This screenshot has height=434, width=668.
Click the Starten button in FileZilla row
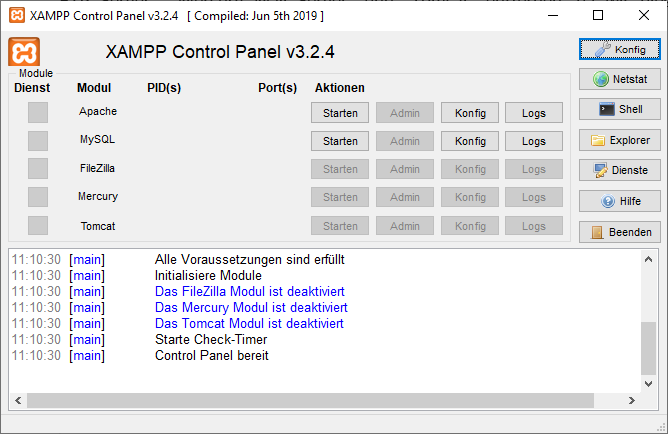tap(340, 169)
